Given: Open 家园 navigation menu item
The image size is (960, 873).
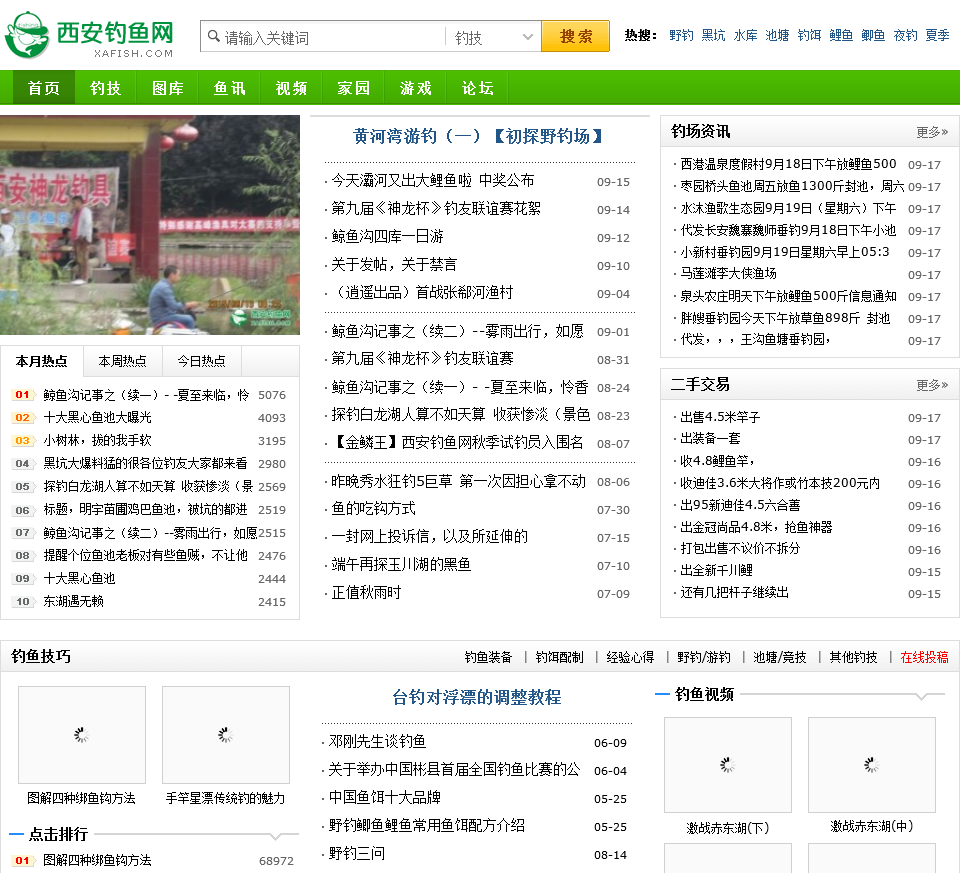Looking at the screenshot, I should (353, 88).
